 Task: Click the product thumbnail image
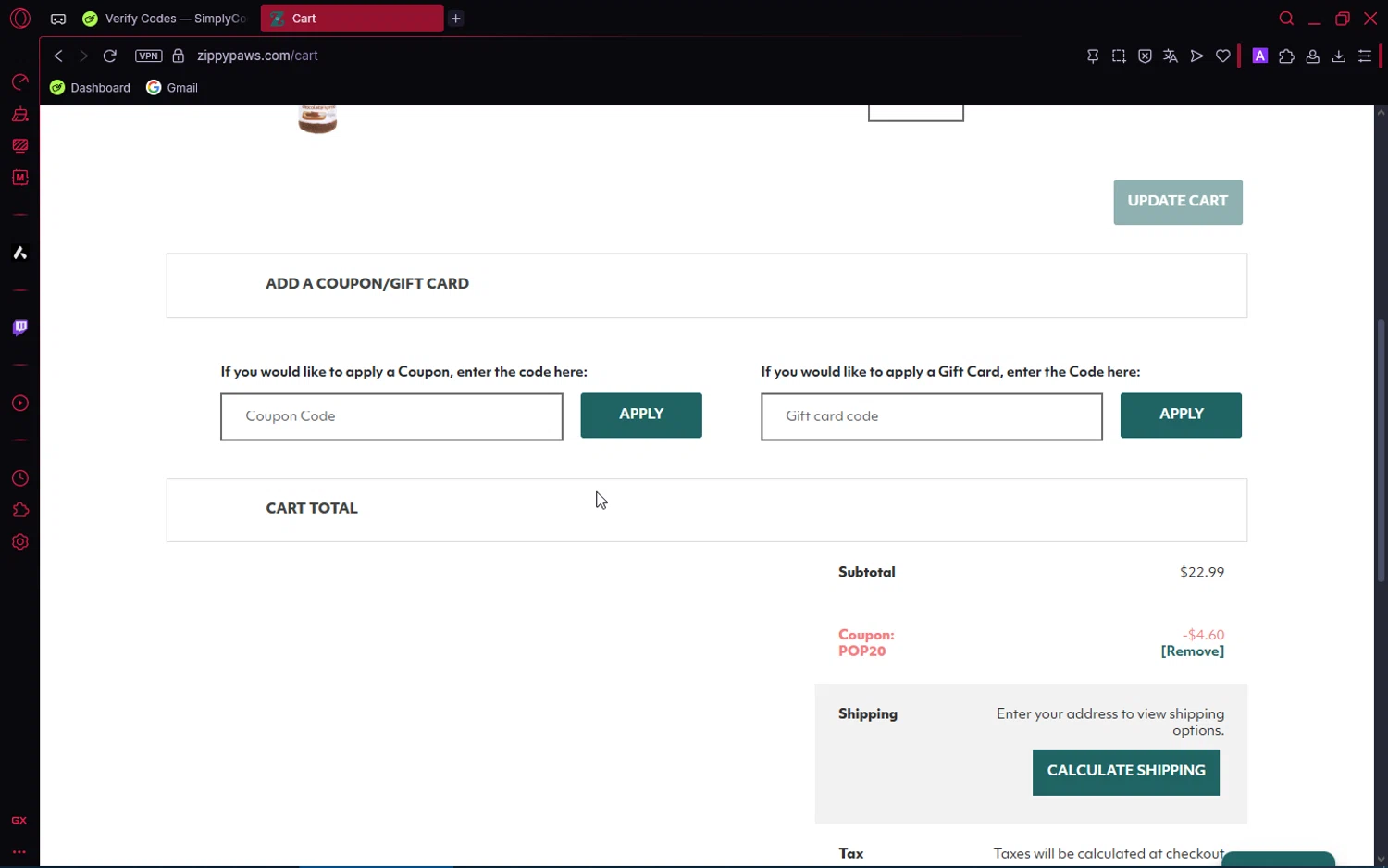click(x=317, y=119)
